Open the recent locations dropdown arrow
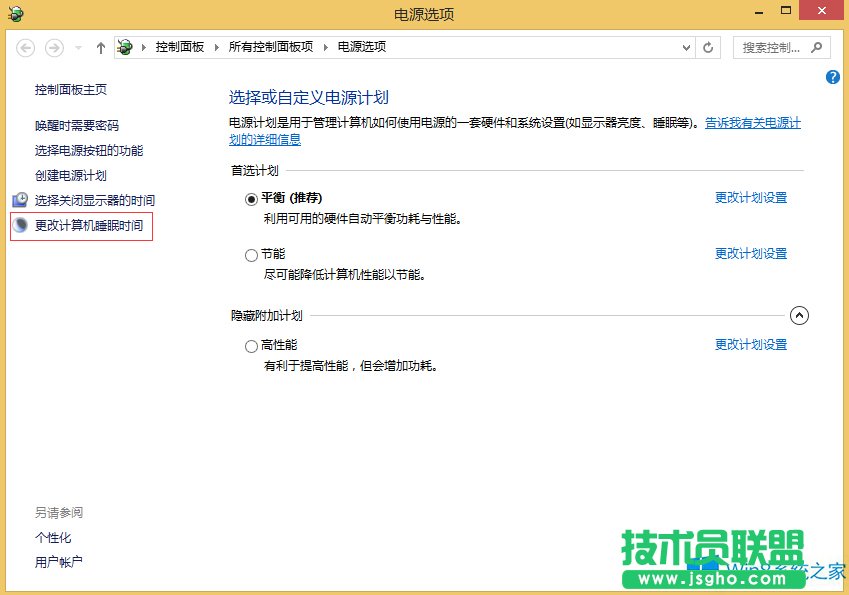 [78, 47]
